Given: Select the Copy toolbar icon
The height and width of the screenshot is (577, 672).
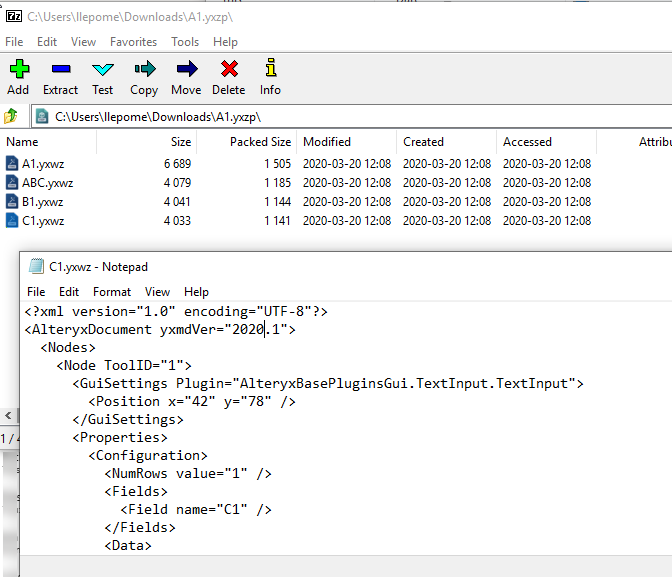Looking at the screenshot, I should click(145, 69).
